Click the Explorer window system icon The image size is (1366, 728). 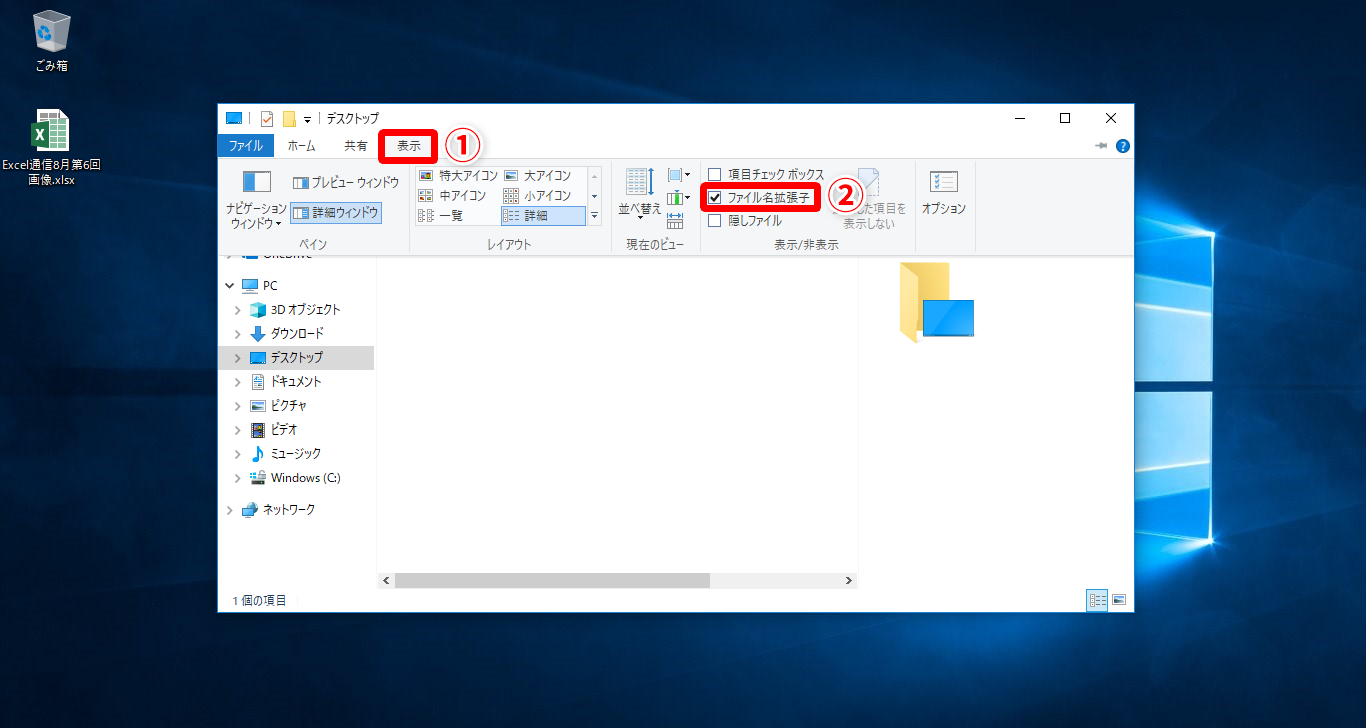[234, 118]
